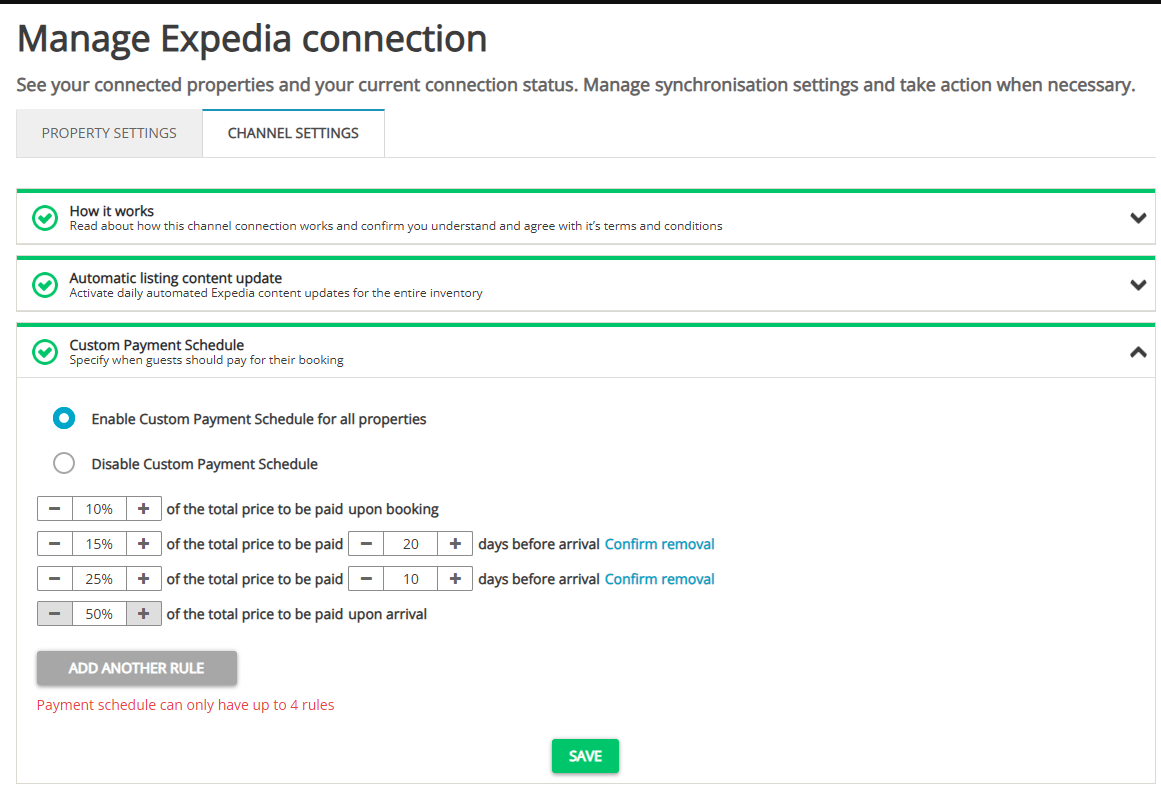Decrease the 15% payment percentage

[x=55, y=543]
